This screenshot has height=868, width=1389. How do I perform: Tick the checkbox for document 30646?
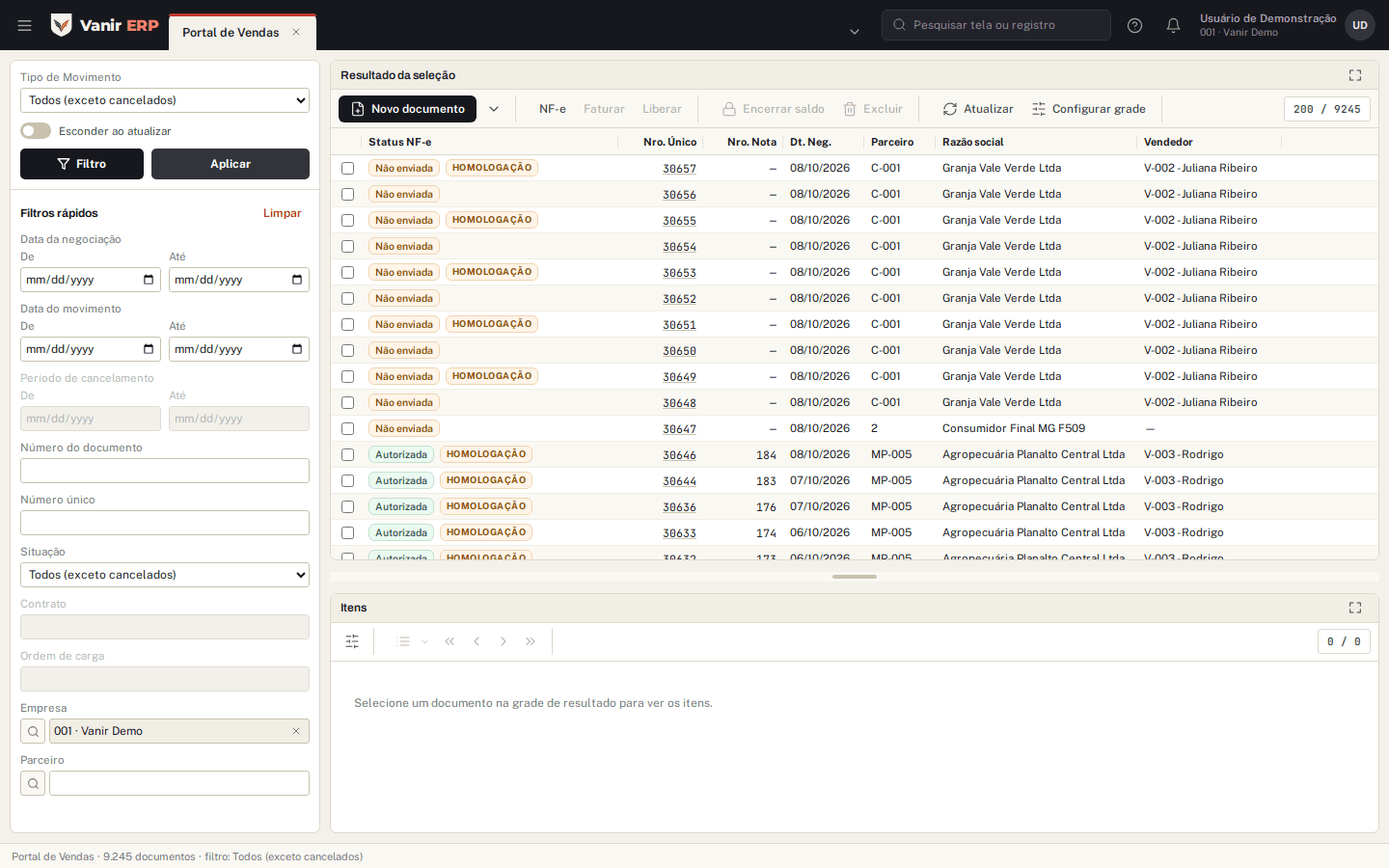click(347, 454)
